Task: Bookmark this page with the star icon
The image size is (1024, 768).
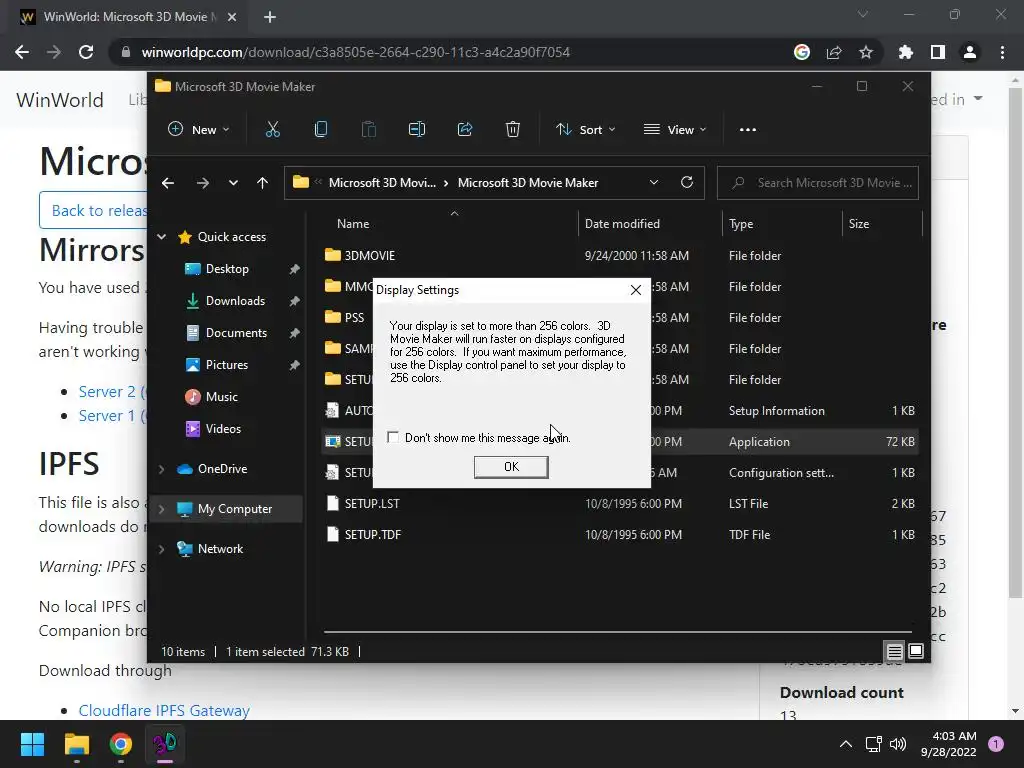Action: (865, 52)
